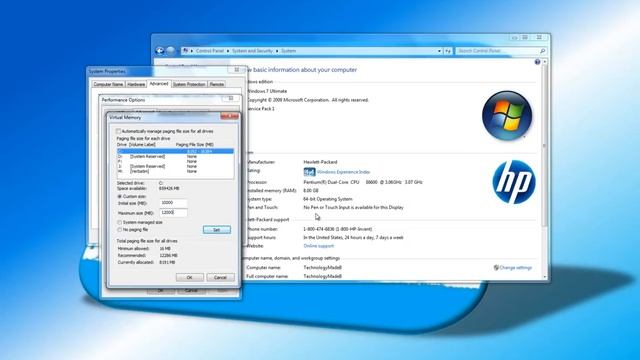Click the Windows 7 Ultimate edition text
640x360 pixels.
pos(267,91)
